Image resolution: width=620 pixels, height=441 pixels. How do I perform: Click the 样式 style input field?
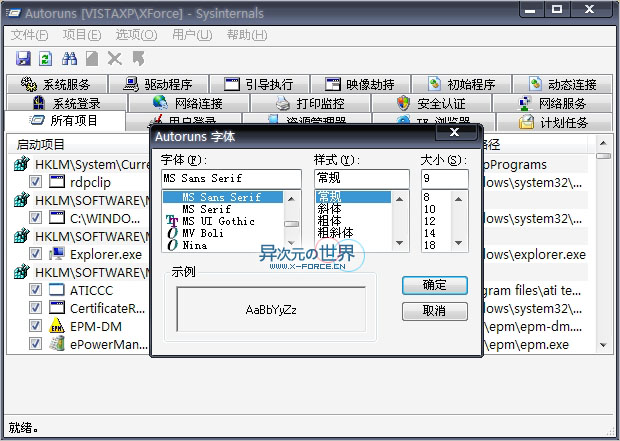click(362, 178)
